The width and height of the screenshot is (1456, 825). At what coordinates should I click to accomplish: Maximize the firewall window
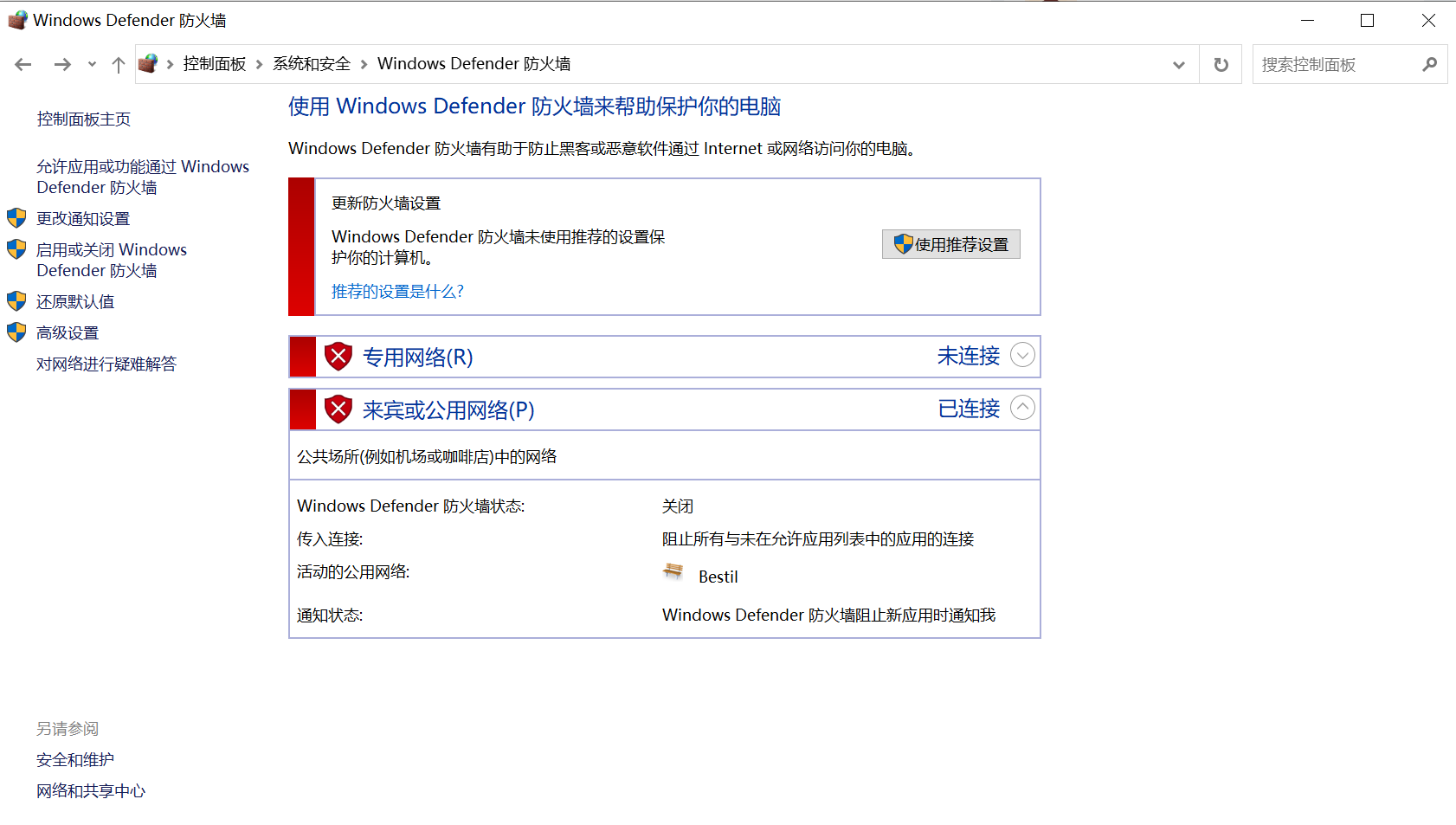pyautogui.click(x=1368, y=20)
